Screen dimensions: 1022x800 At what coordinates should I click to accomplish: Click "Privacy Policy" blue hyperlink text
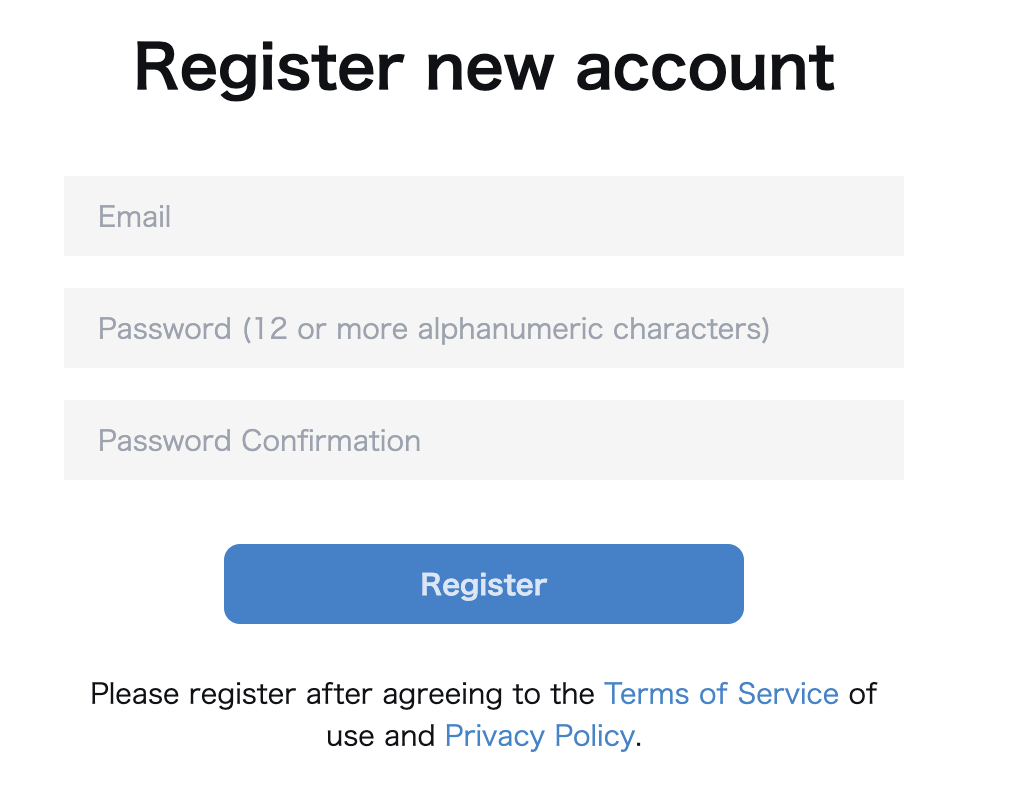coord(539,736)
